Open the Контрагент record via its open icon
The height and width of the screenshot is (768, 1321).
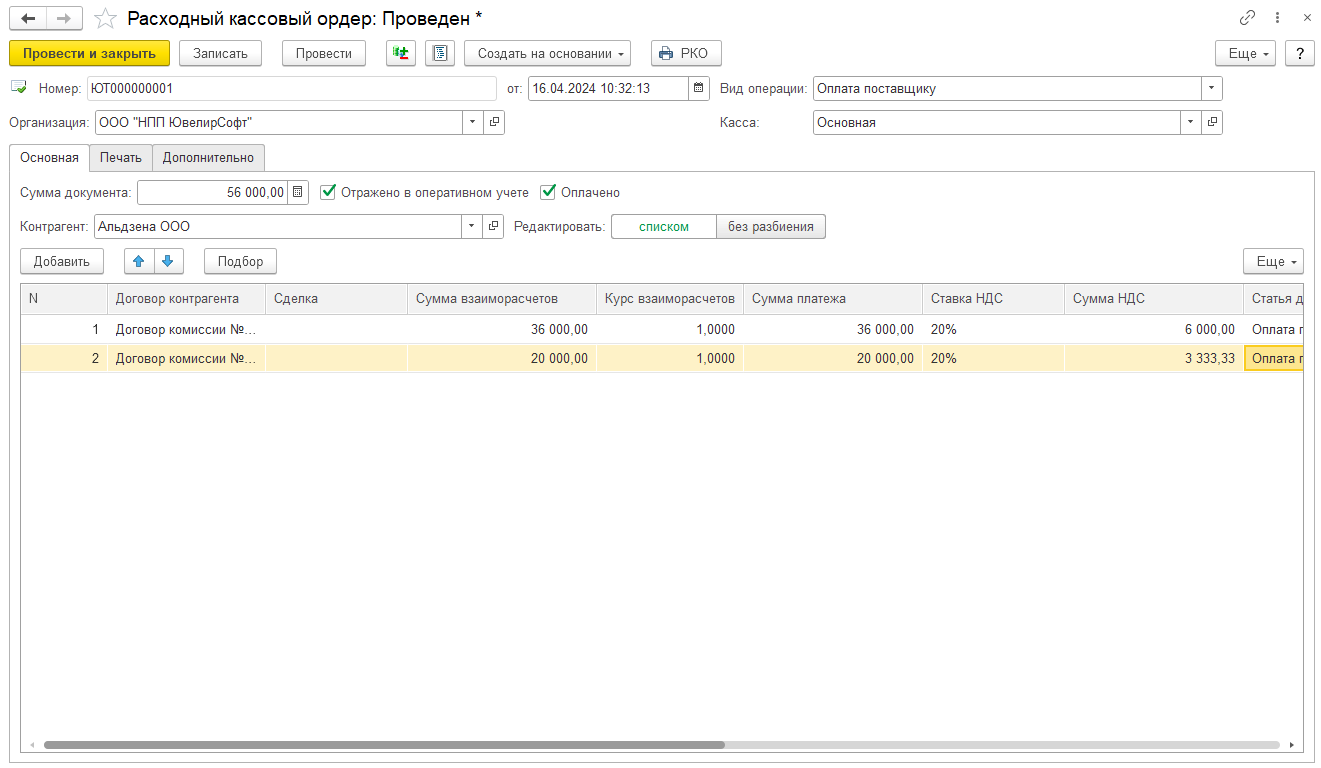[494, 226]
